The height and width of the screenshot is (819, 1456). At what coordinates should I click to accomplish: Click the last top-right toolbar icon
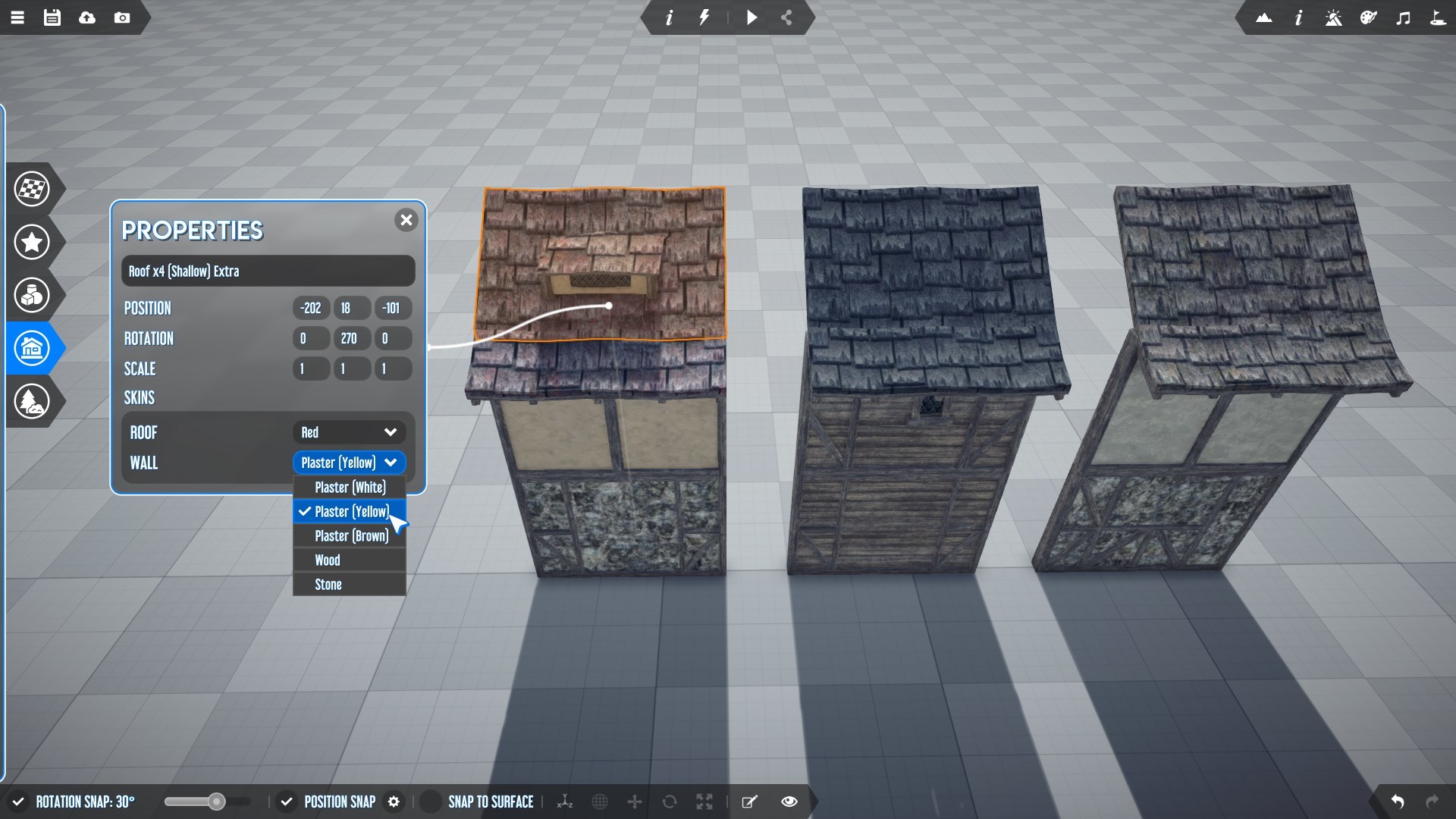click(1438, 17)
